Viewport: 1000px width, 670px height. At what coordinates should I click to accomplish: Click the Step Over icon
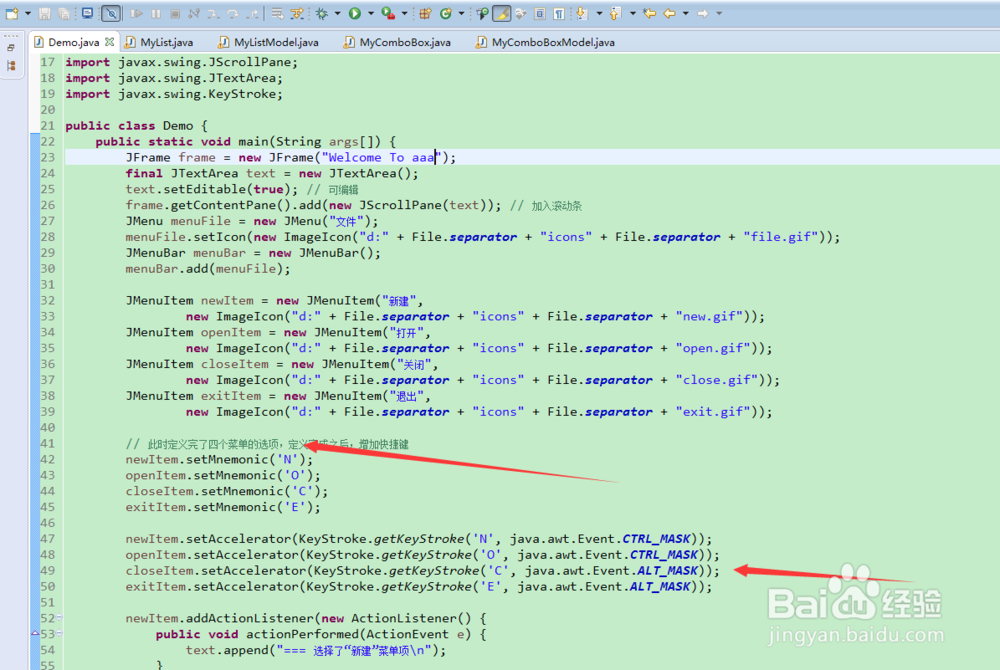(x=233, y=13)
